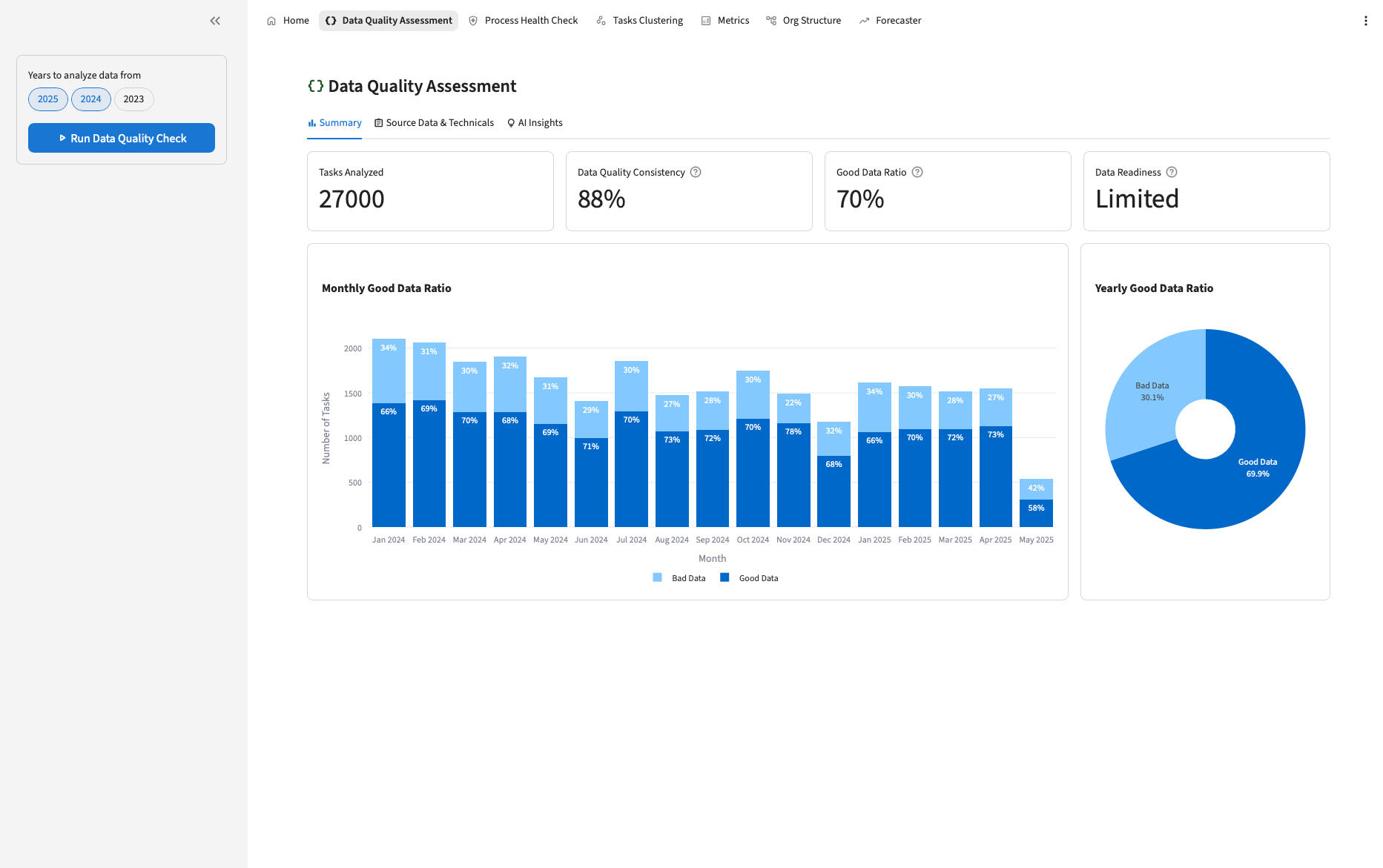This screenshot has width=1383, height=868.
Task: Open the AI Insights tab
Action: tap(535, 123)
